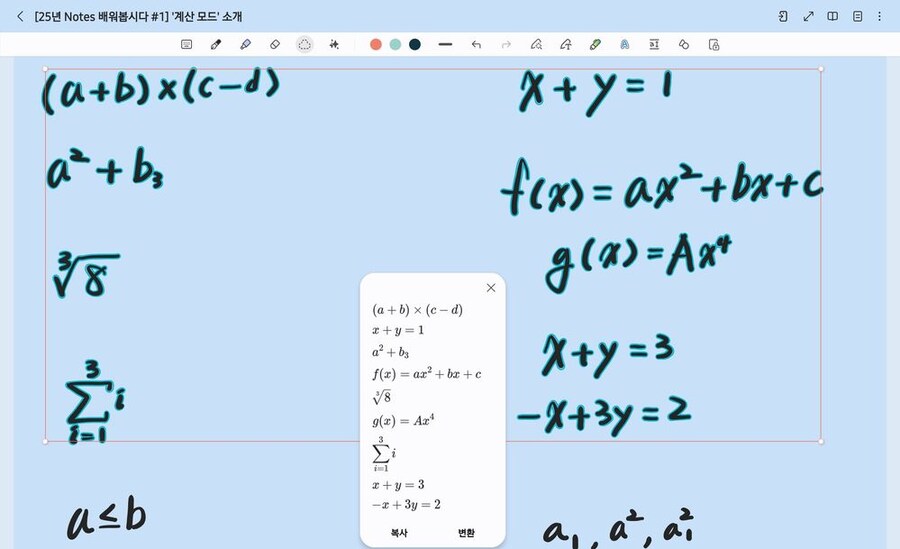Select the Eraser tool
The image size is (900, 549).
click(x=275, y=44)
